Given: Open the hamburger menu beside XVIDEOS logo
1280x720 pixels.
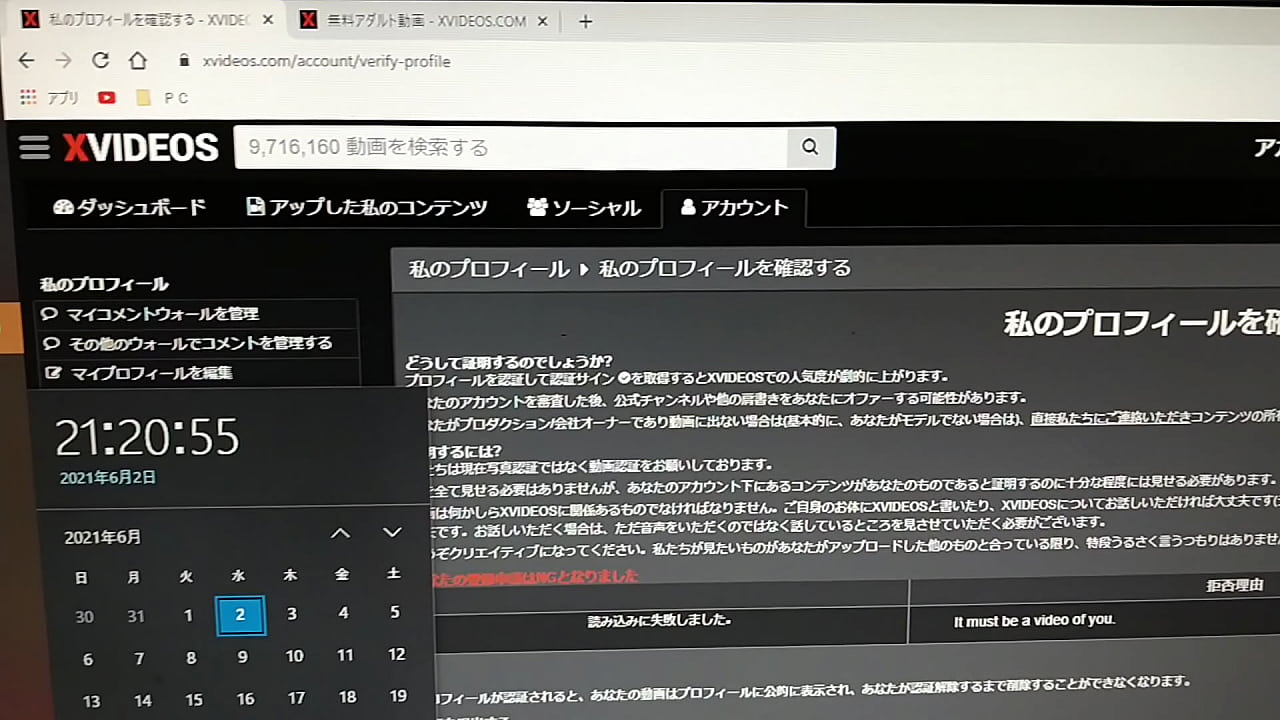Looking at the screenshot, I should coord(34,148).
